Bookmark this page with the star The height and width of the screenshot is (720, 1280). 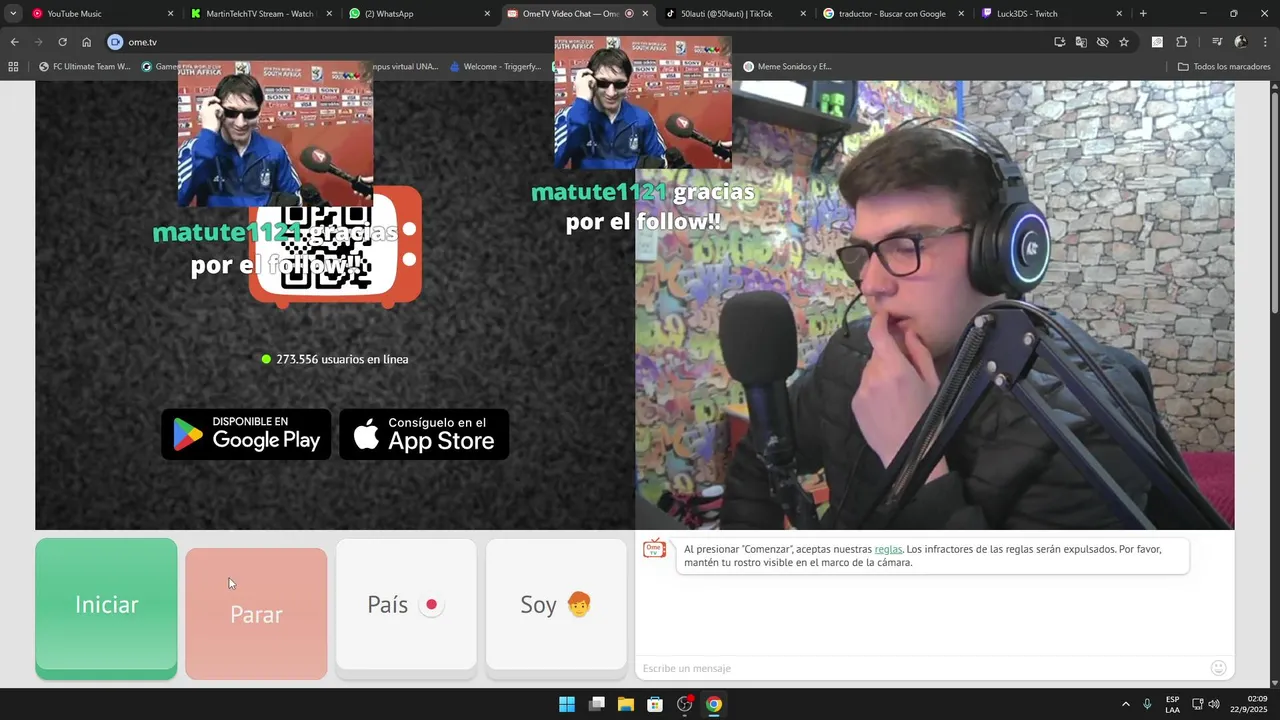click(x=1124, y=42)
